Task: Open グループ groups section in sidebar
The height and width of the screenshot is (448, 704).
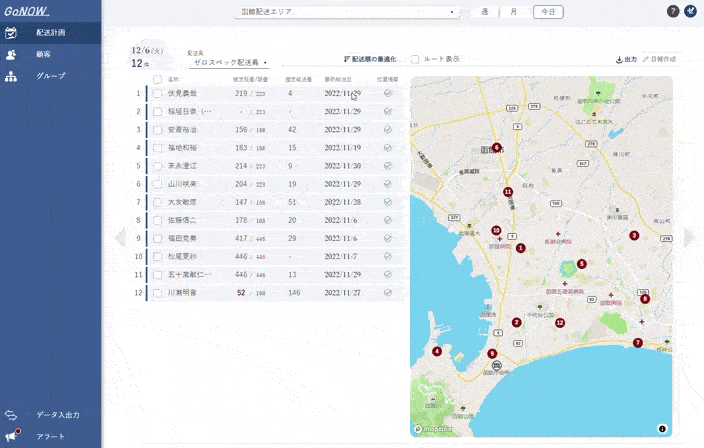Action: pos(50,76)
